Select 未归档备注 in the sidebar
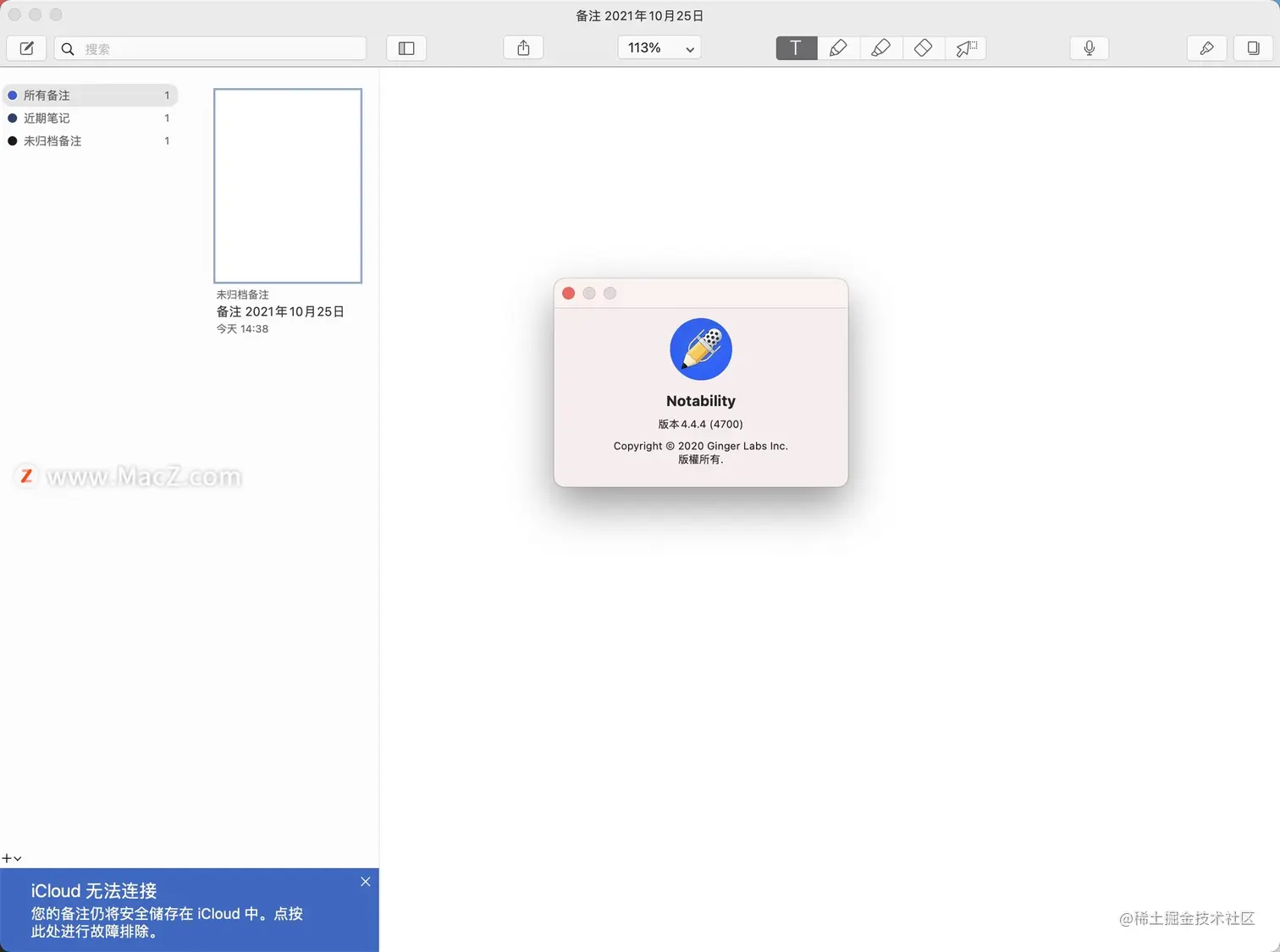1280x952 pixels. [x=90, y=140]
